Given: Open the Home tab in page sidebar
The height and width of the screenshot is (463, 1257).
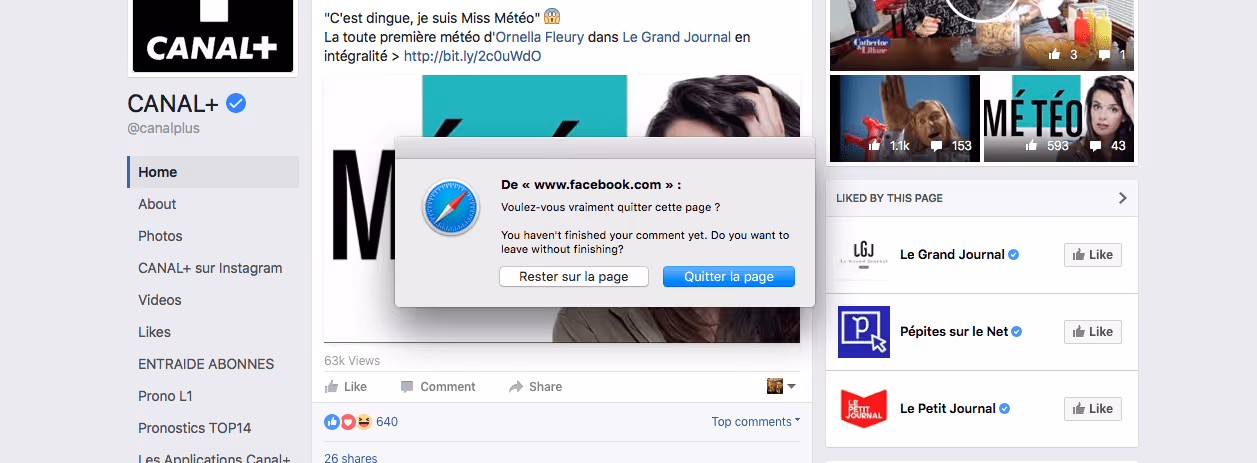Looking at the screenshot, I should pos(213,172).
